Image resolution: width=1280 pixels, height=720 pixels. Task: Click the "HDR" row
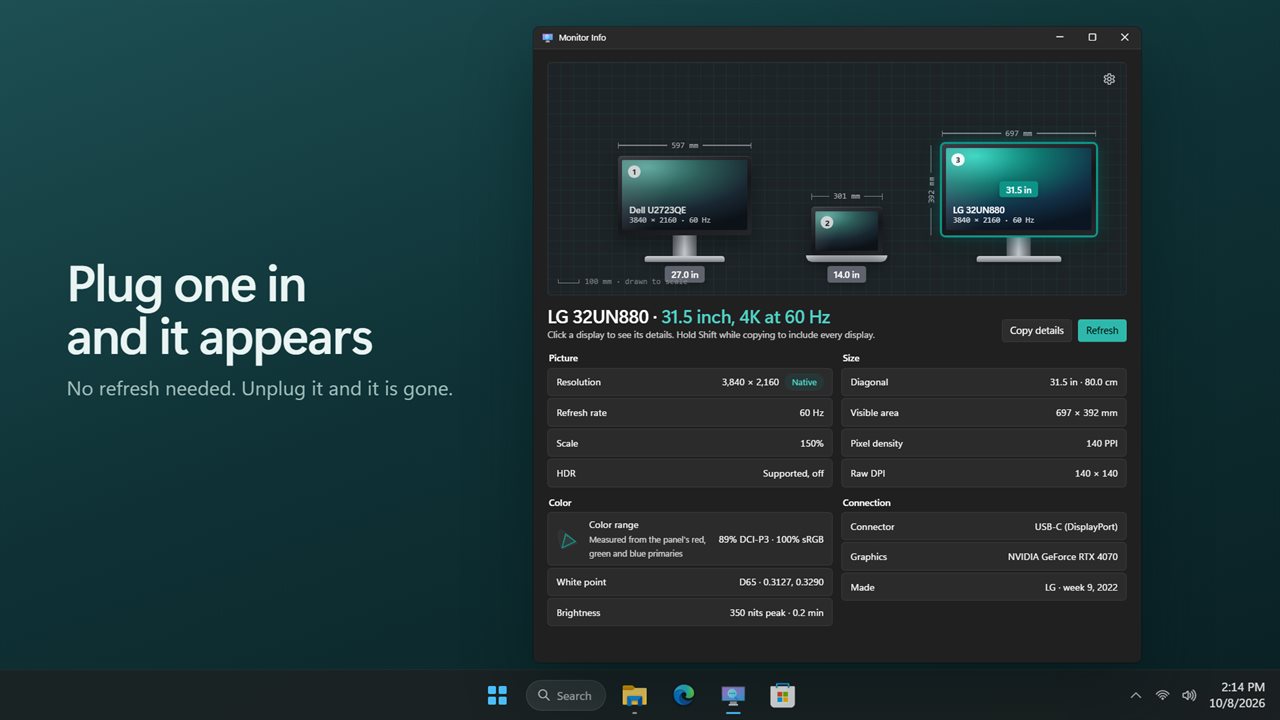pos(690,473)
